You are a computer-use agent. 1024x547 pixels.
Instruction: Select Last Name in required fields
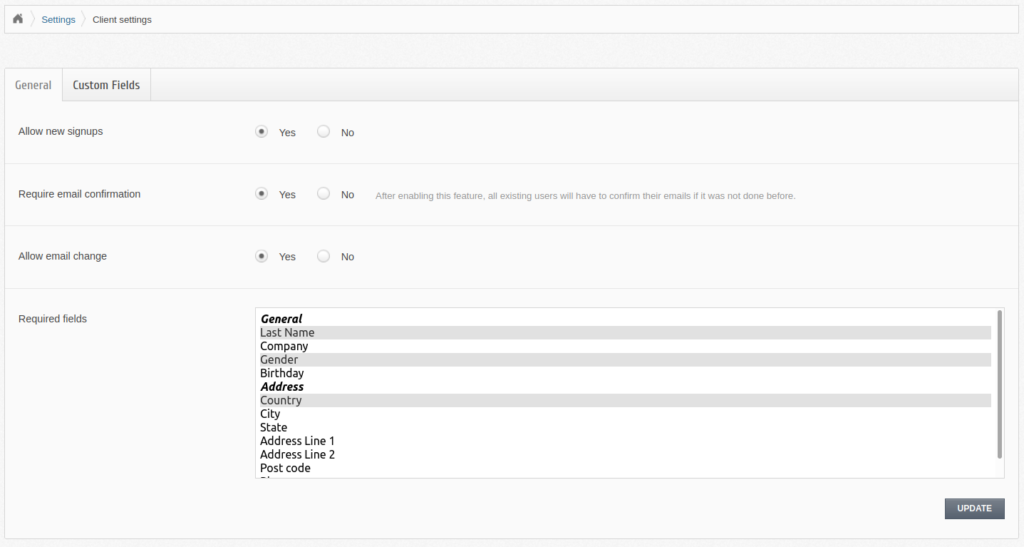tap(287, 333)
